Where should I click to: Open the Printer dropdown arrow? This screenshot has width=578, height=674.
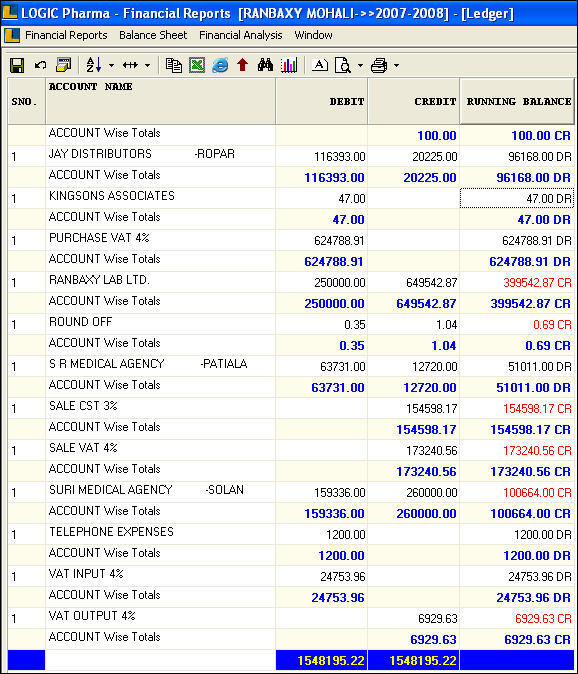point(396,66)
